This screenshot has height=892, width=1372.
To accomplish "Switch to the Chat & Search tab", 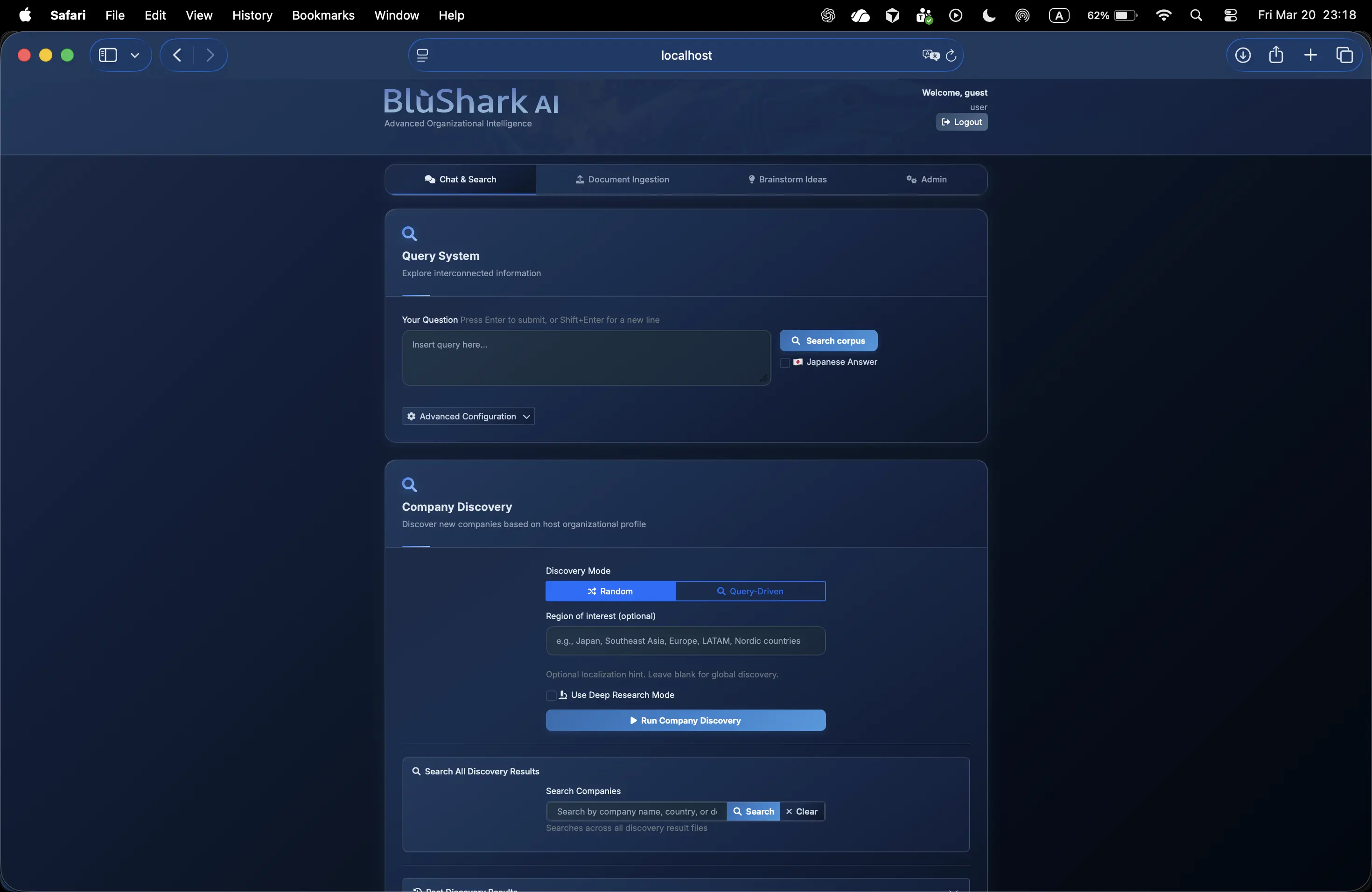I will click(461, 179).
